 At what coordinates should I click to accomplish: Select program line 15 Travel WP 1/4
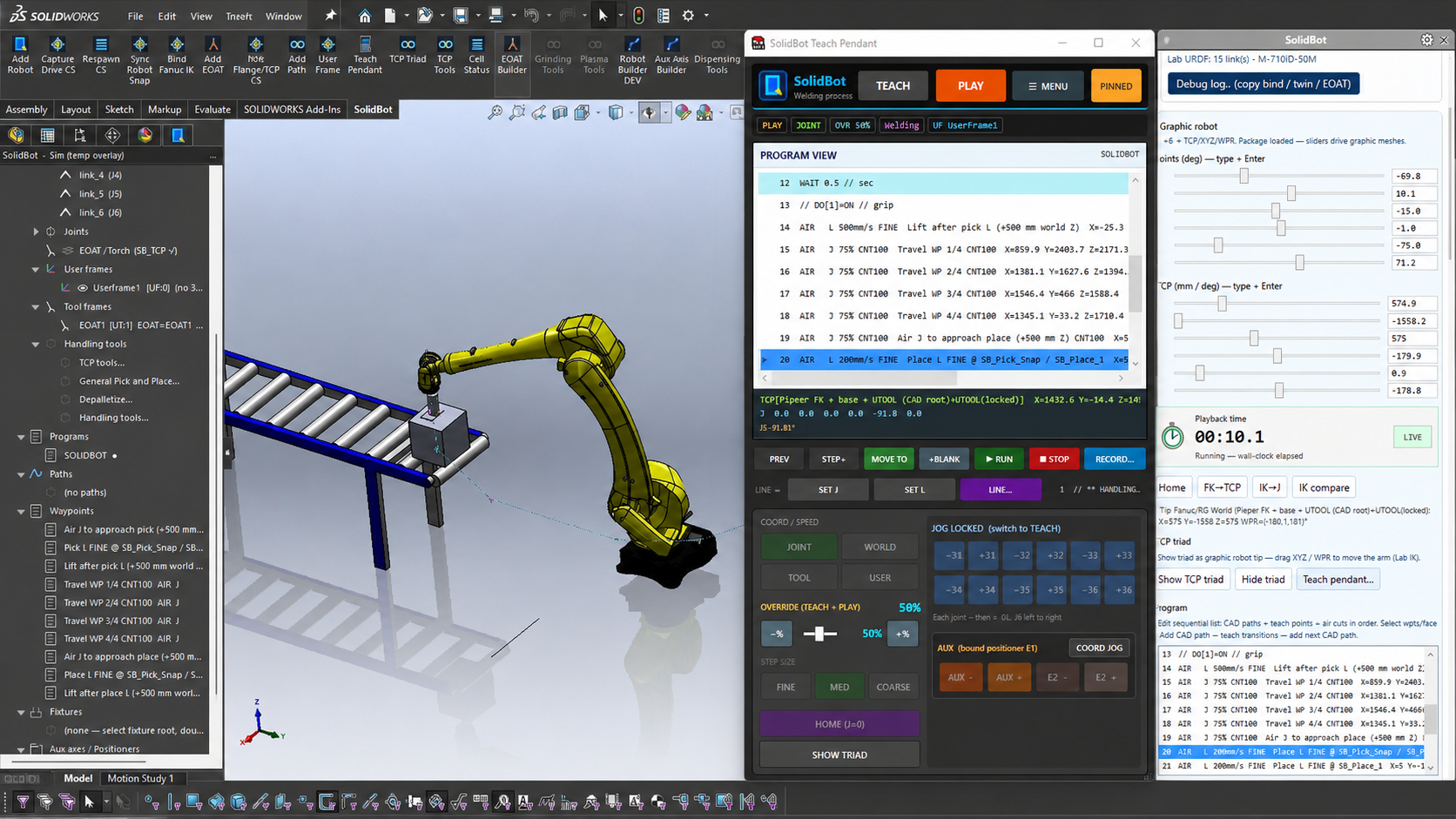click(943, 250)
